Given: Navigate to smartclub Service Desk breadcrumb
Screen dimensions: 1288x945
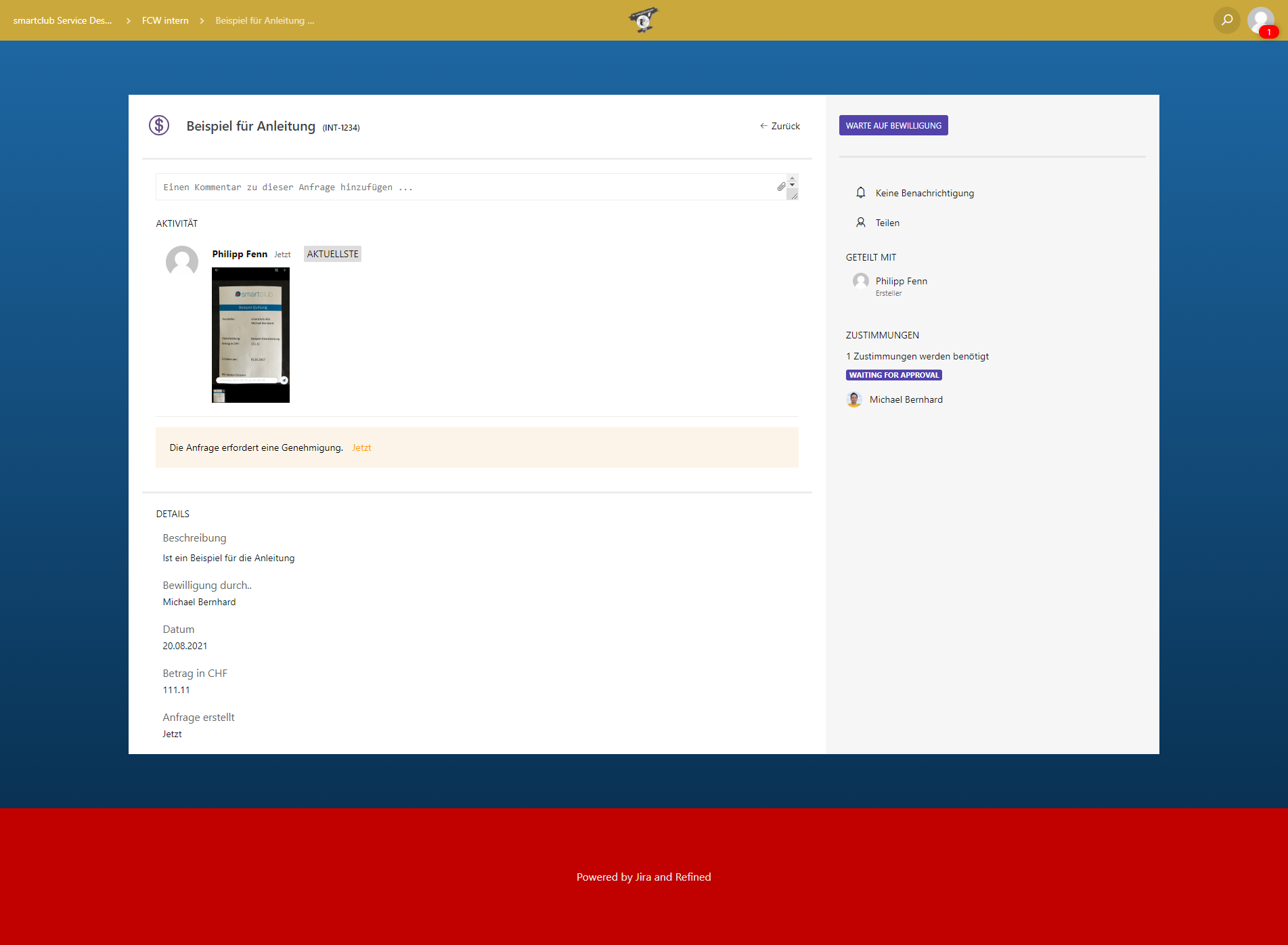Looking at the screenshot, I should point(62,20).
